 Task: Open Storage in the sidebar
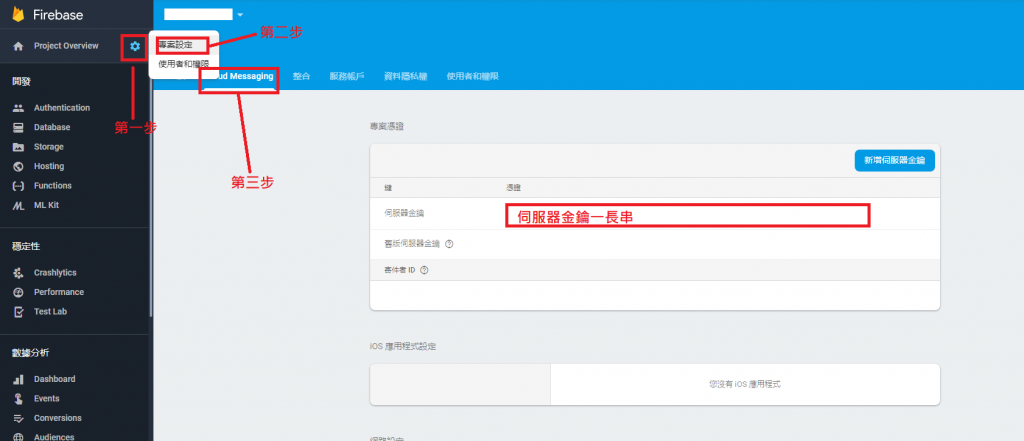tap(49, 147)
